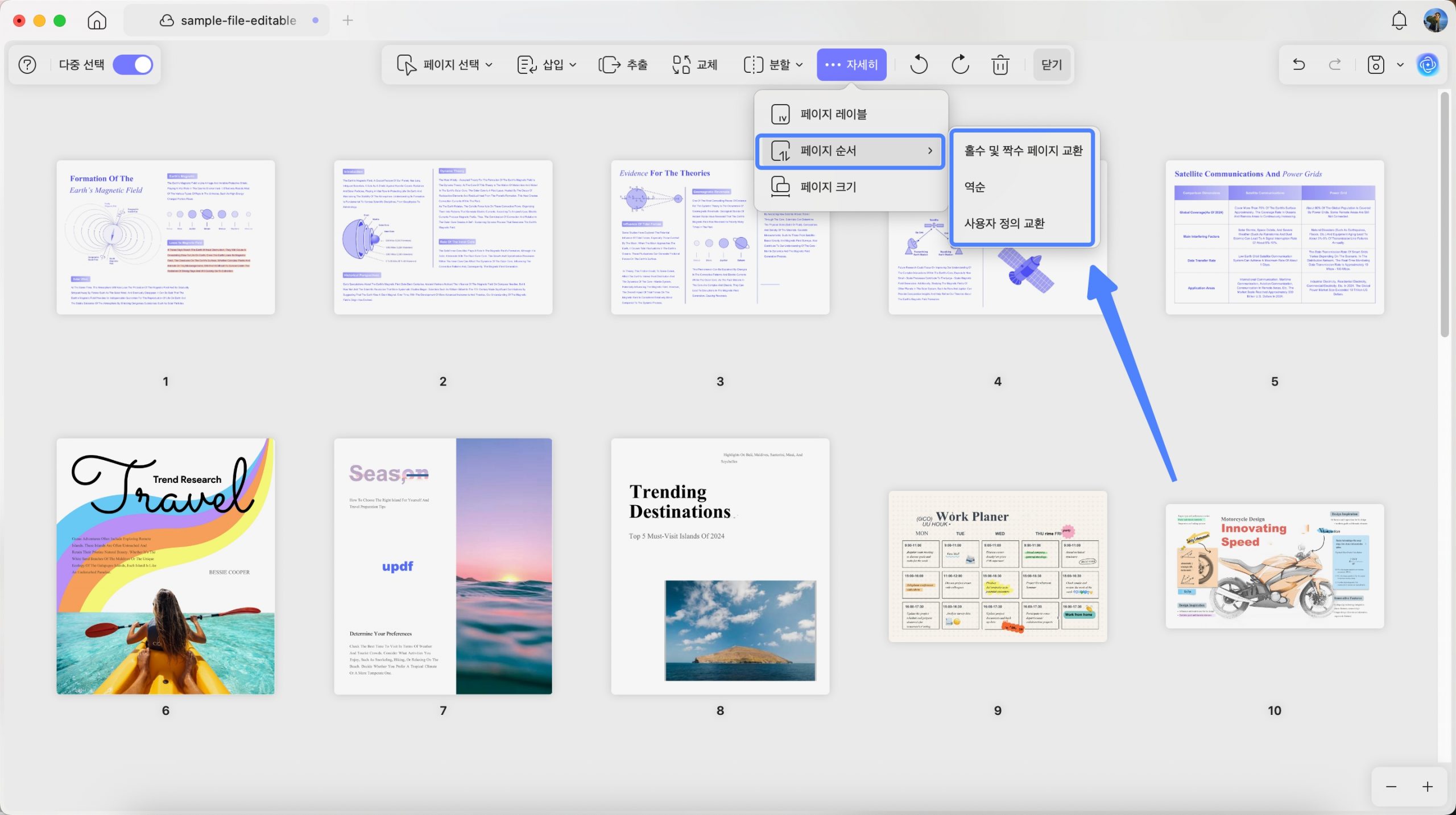This screenshot has height=815, width=1456.
Task: Select page 6 Travel cover thumbnail
Action: [166, 566]
